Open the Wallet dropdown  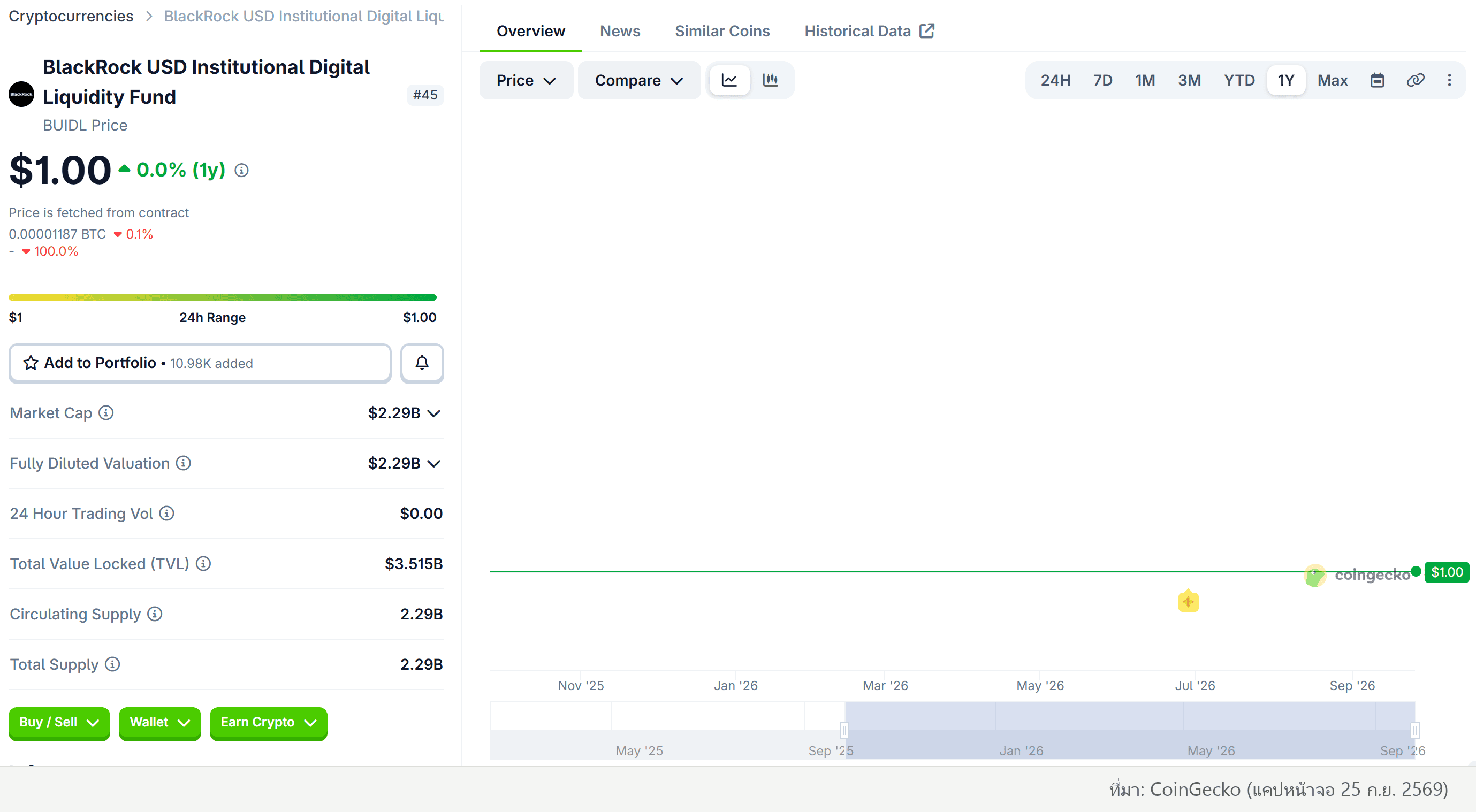click(x=160, y=723)
